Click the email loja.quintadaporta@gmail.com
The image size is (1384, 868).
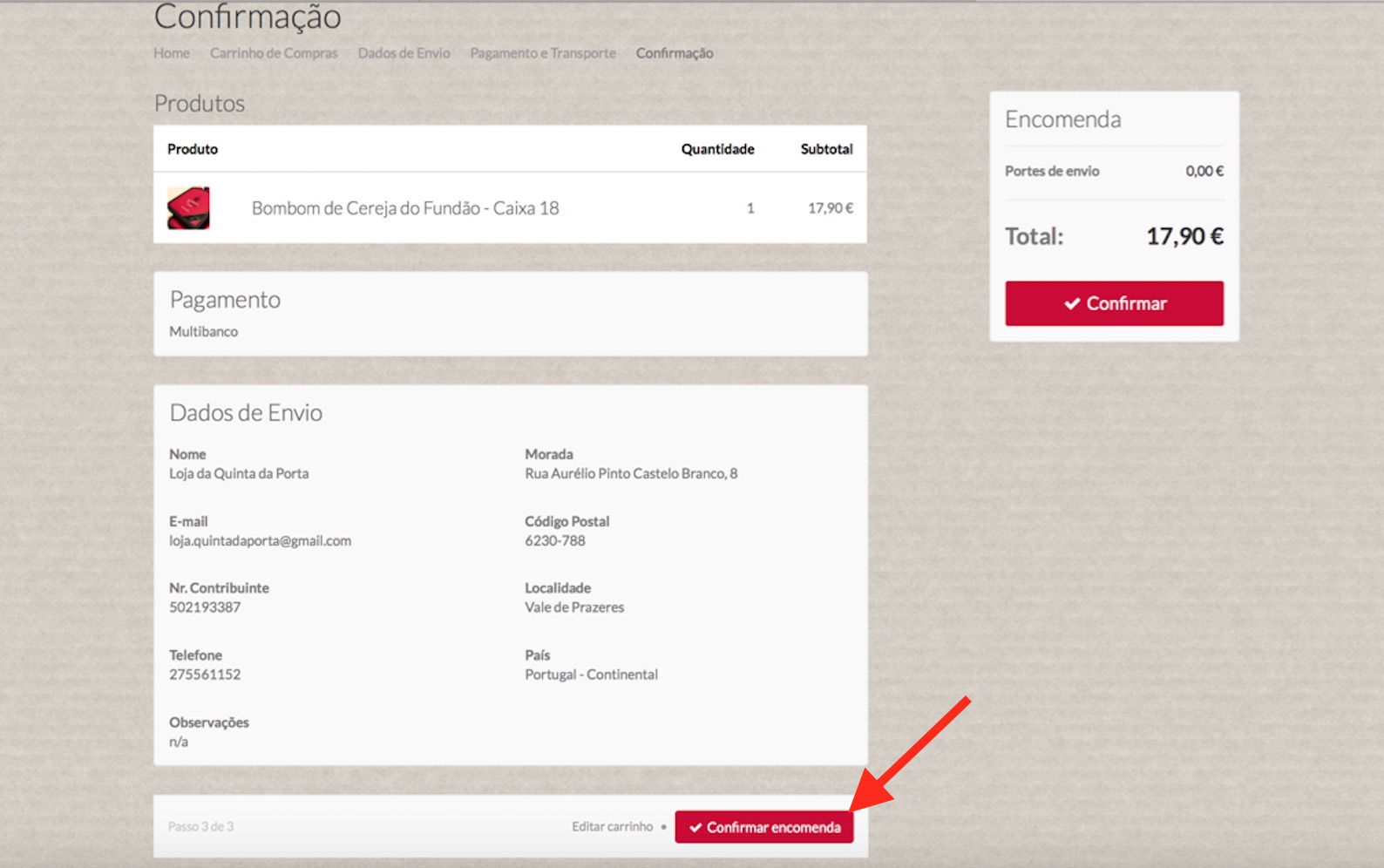(260, 541)
